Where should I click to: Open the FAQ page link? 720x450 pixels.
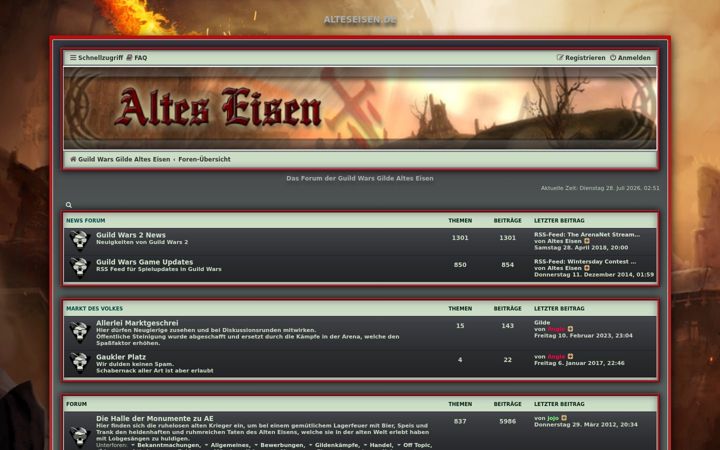click(137, 58)
